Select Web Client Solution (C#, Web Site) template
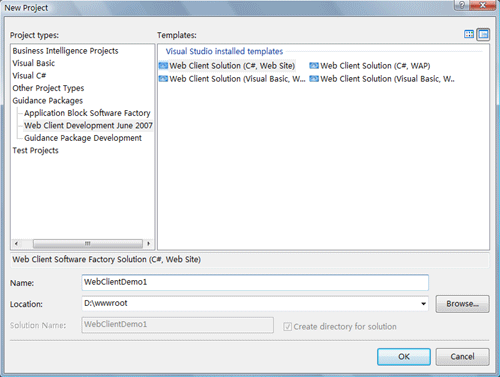 (x=232, y=66)
